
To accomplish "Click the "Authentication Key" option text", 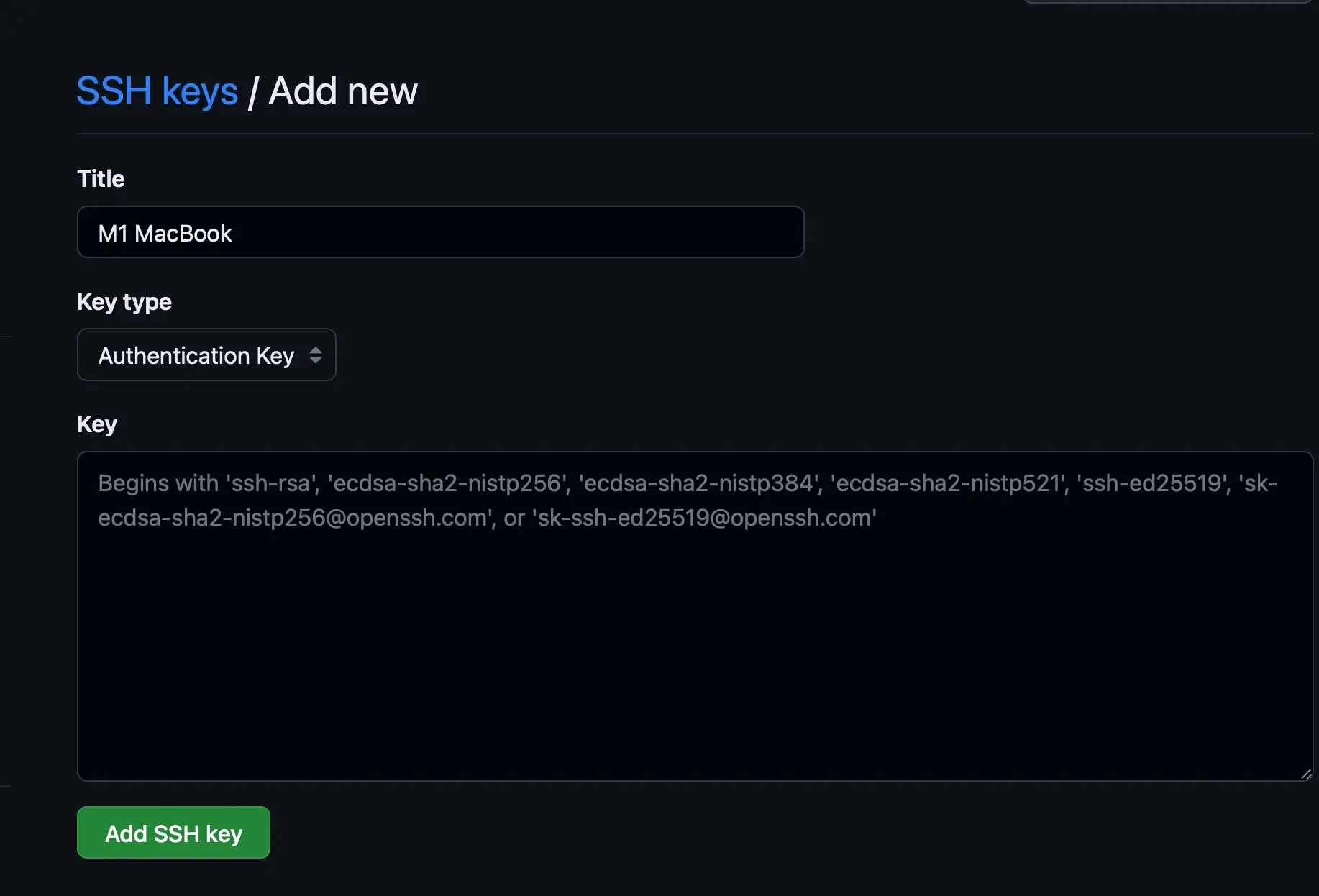I will pyautogui.click(x=196, y=356).
